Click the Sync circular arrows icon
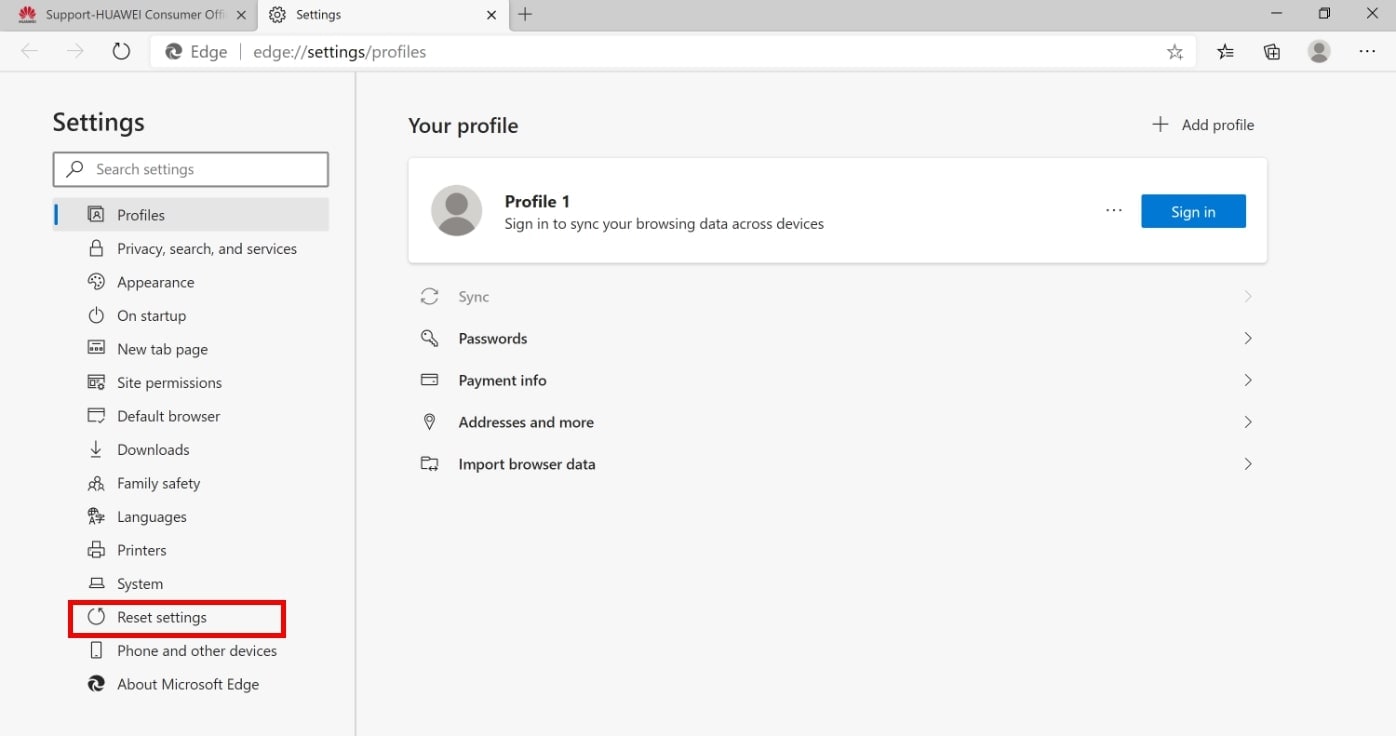The width and height of the screenshot is (1396, 736). pyautogui.click(x=429, y=297)
